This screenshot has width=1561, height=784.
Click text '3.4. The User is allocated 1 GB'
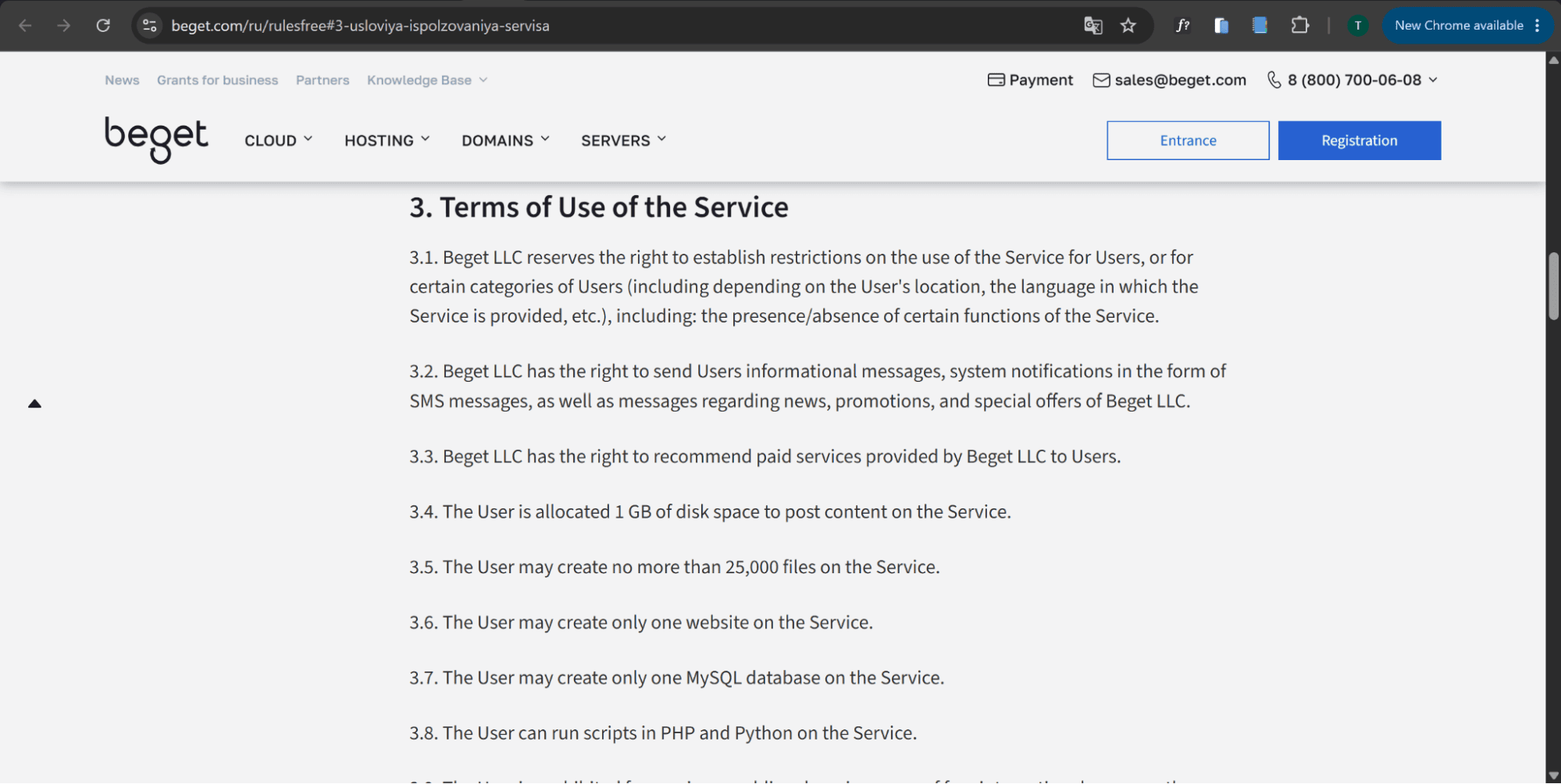[x=530, y=512]
